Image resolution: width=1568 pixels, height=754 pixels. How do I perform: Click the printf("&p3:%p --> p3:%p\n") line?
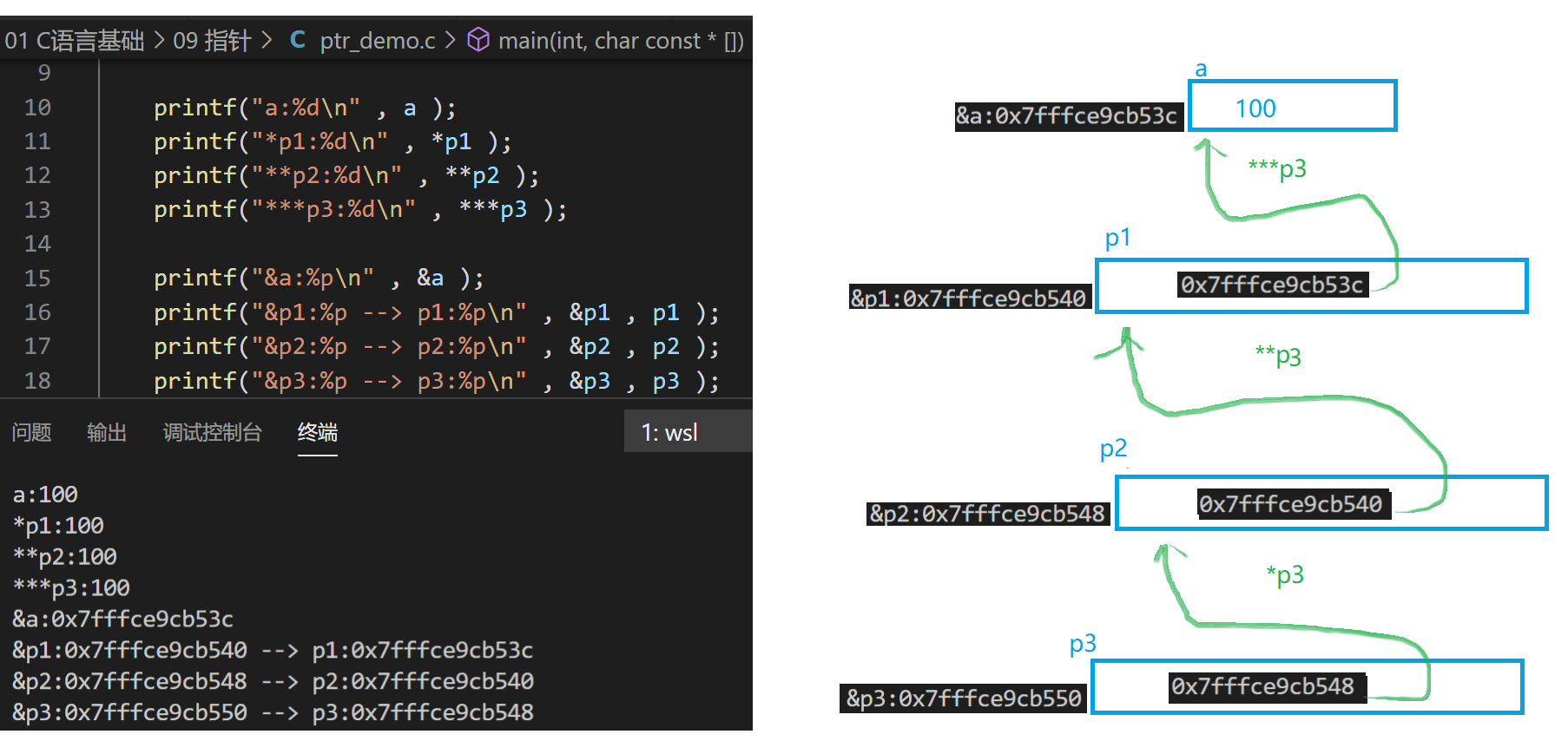pos(437,381)
